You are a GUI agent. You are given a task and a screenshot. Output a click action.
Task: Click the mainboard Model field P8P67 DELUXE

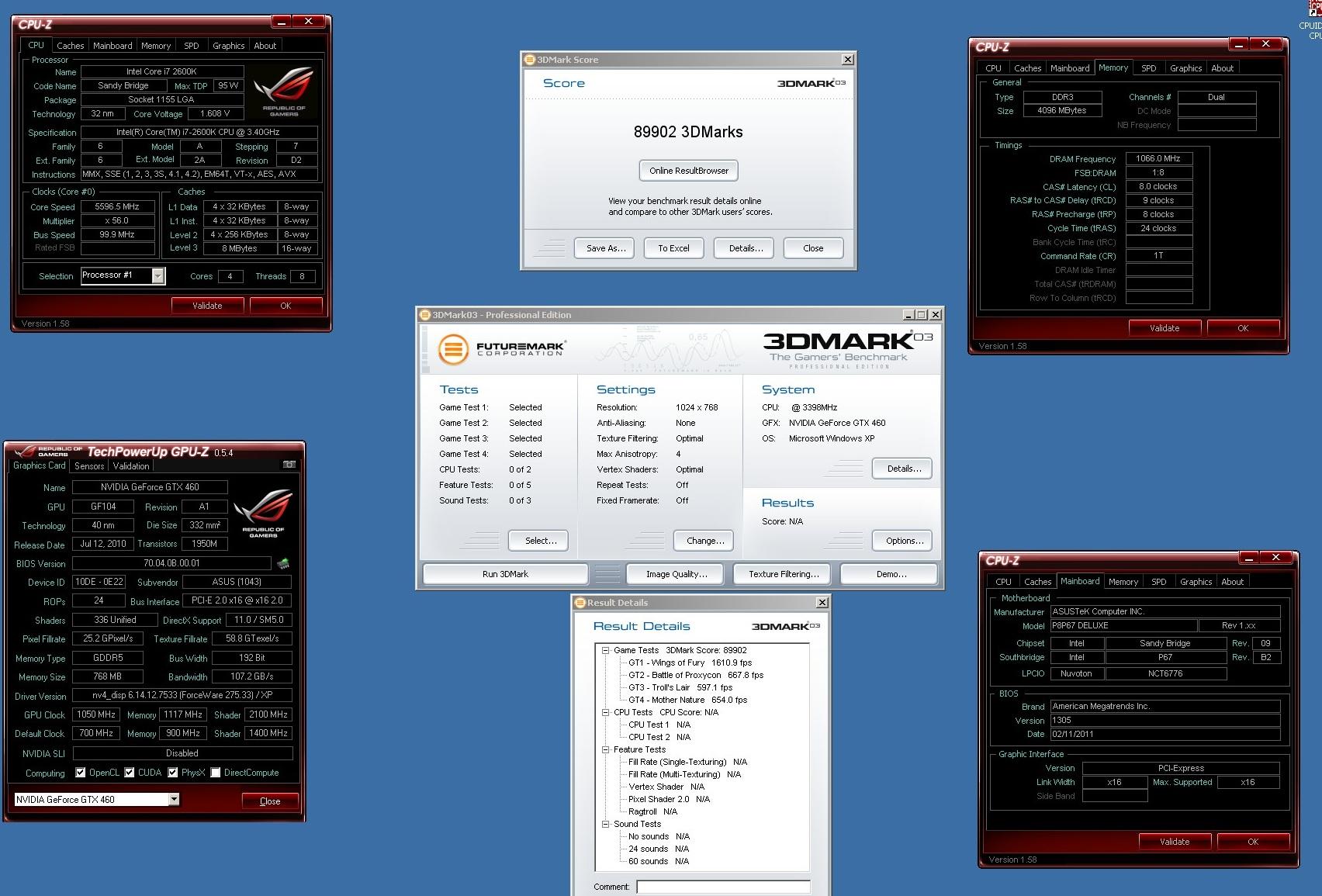1123,625
